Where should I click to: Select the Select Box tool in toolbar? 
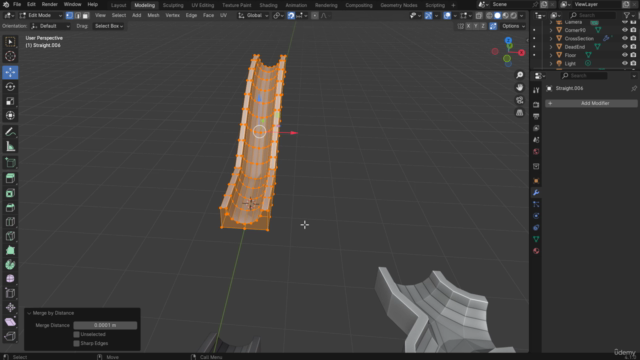(x=10, y=42)
